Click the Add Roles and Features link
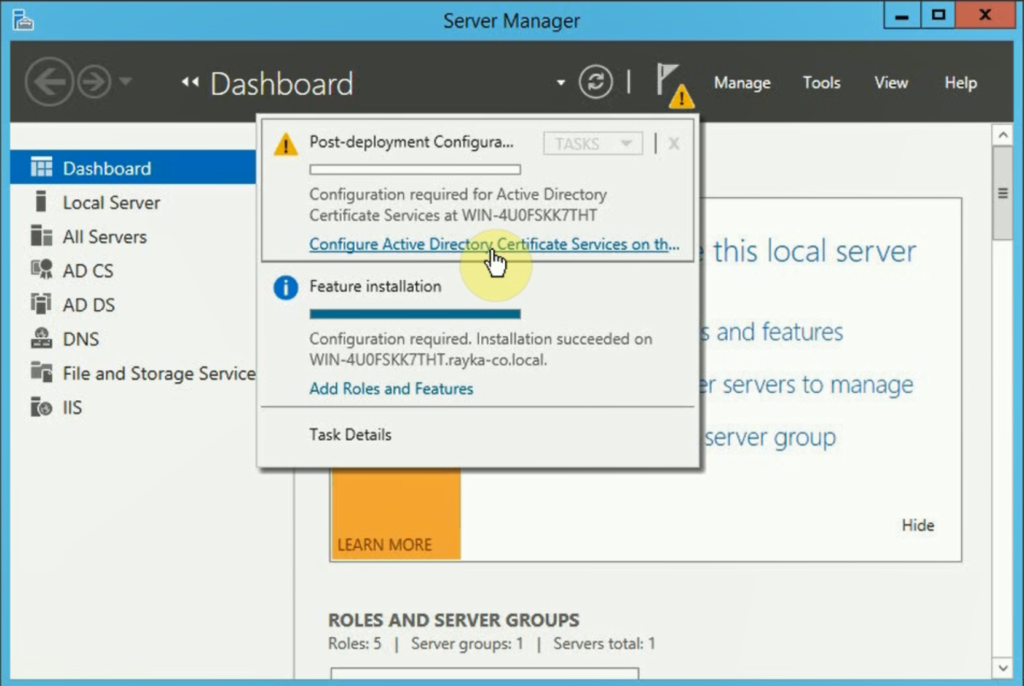 click(x=391, y=389)
